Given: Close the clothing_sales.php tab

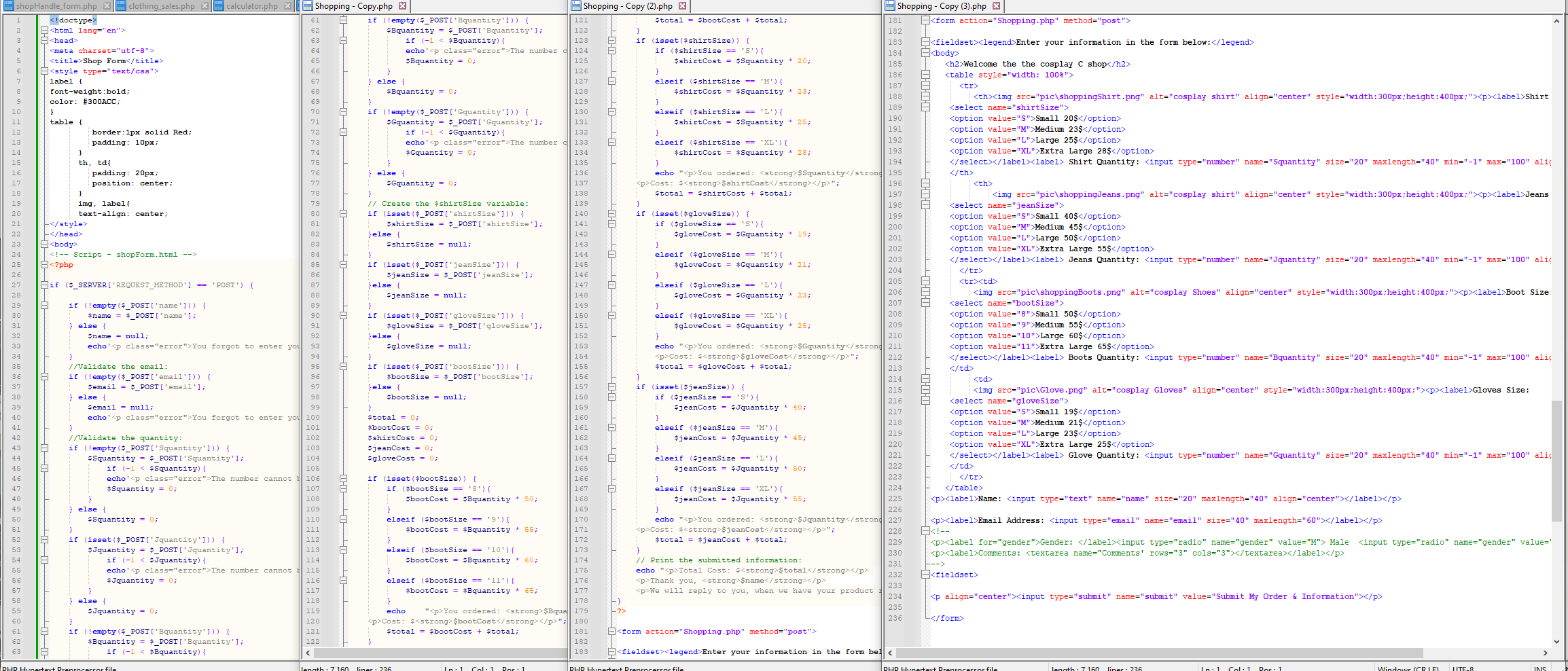Looking at the screenshot, I should 204,6.
